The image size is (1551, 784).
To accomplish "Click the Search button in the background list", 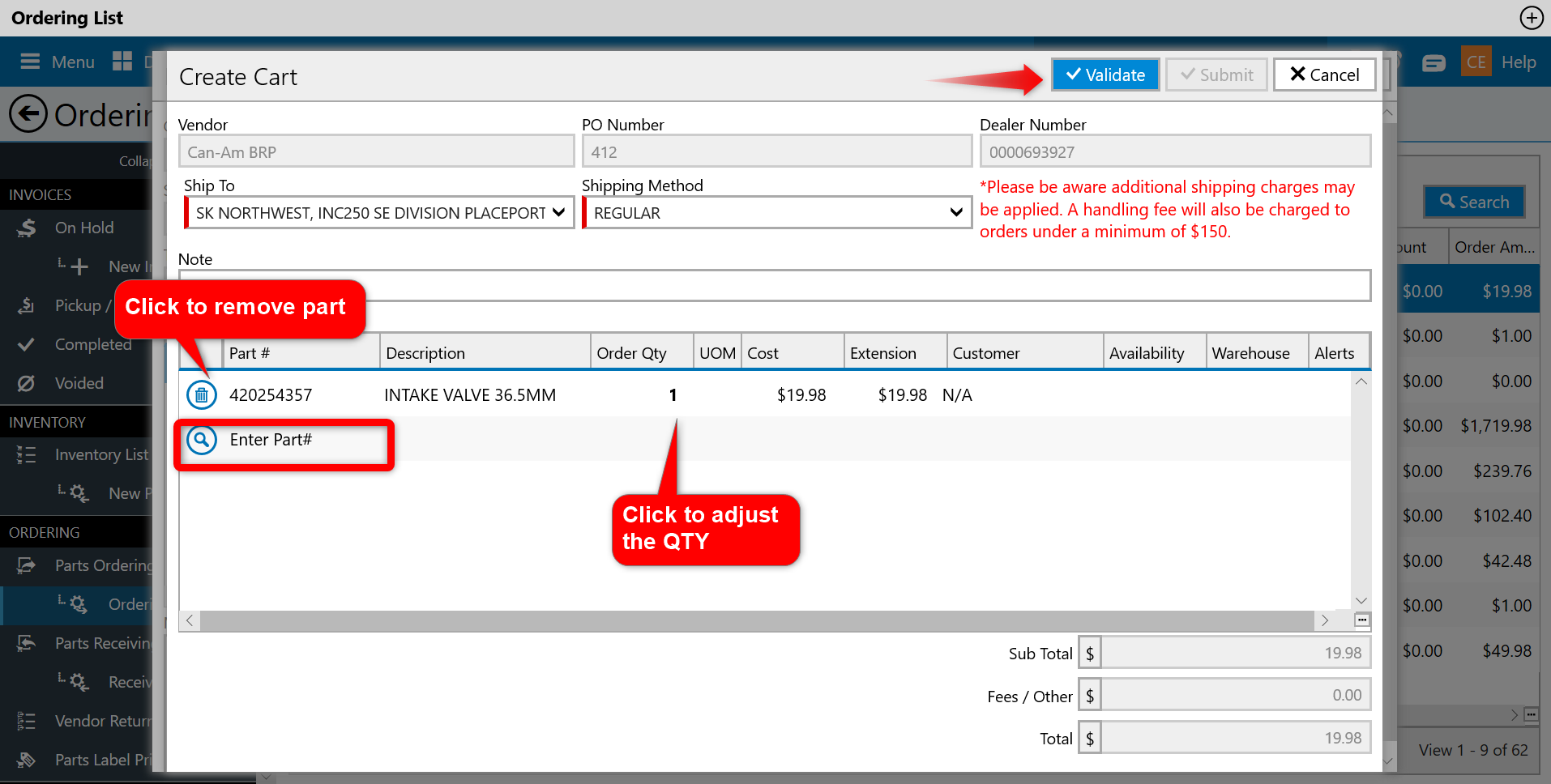I will click(1474, 202).
